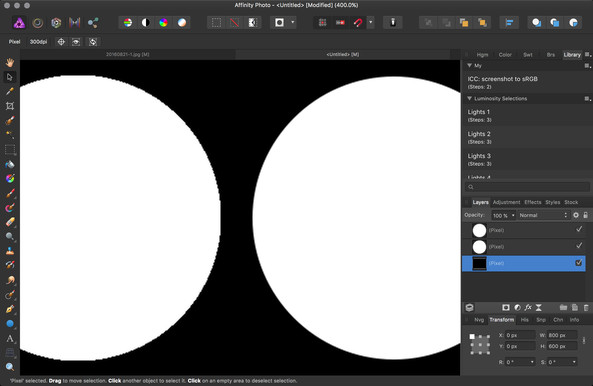Click the Library search field
593x386 pixels.
[x=527, y=187]
